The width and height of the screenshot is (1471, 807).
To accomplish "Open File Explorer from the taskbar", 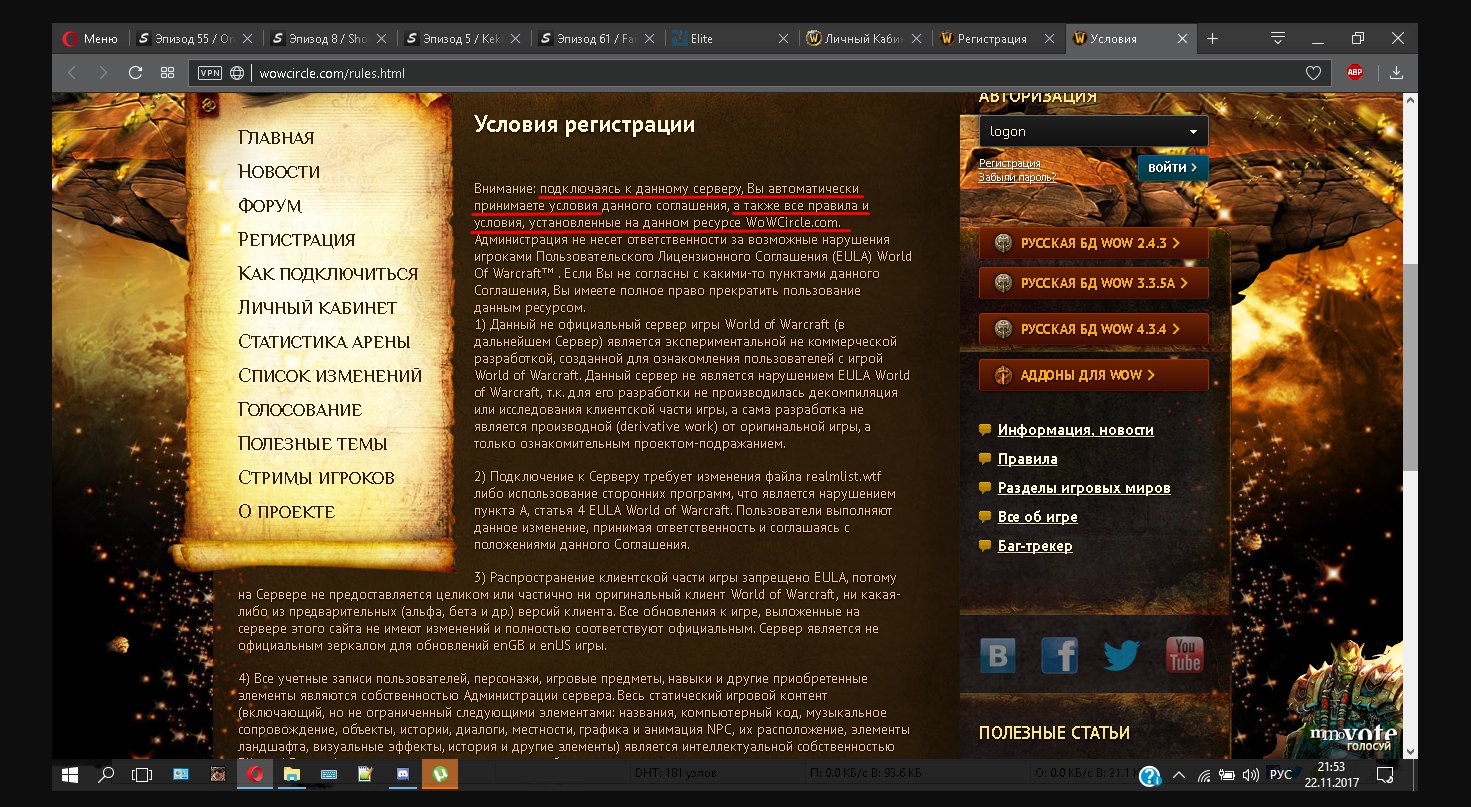I will (x=291, y=774).
